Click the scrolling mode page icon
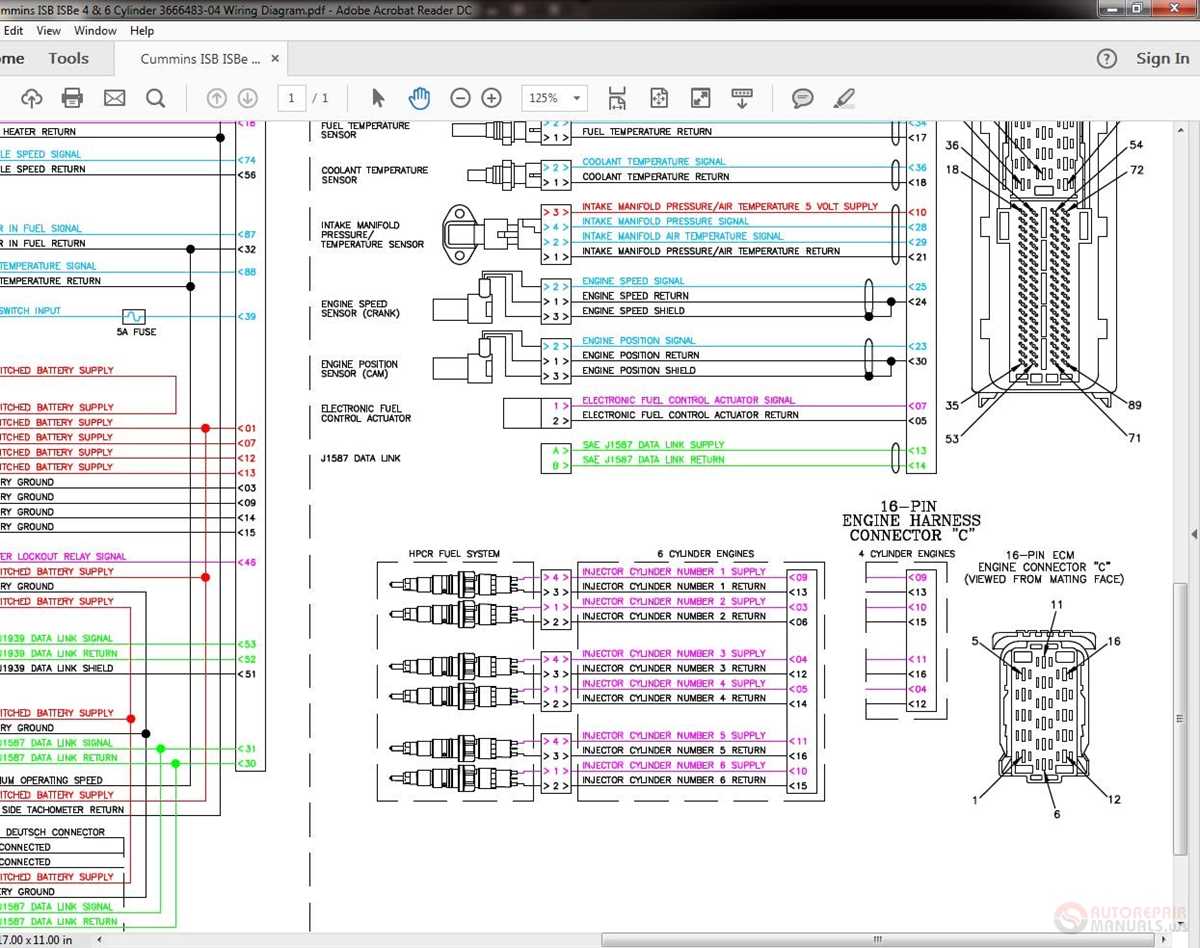Viewport: 1200px width, 948px height. [617, 98]
